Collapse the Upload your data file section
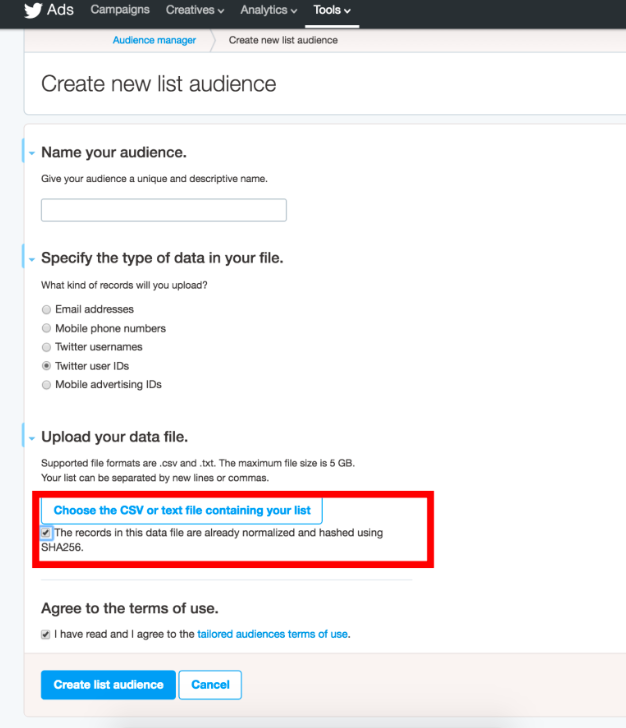This screenshot has height=728, width=626. 32,438
